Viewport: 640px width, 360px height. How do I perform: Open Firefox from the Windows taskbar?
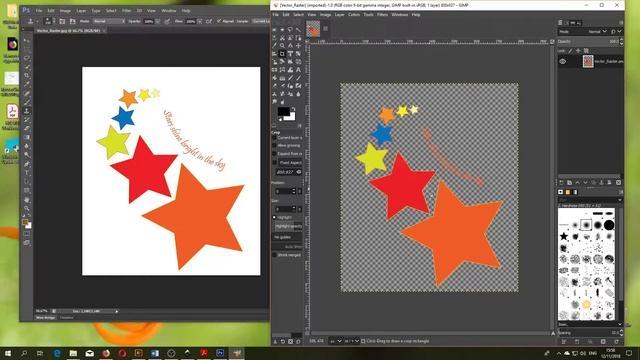point(106,353)
